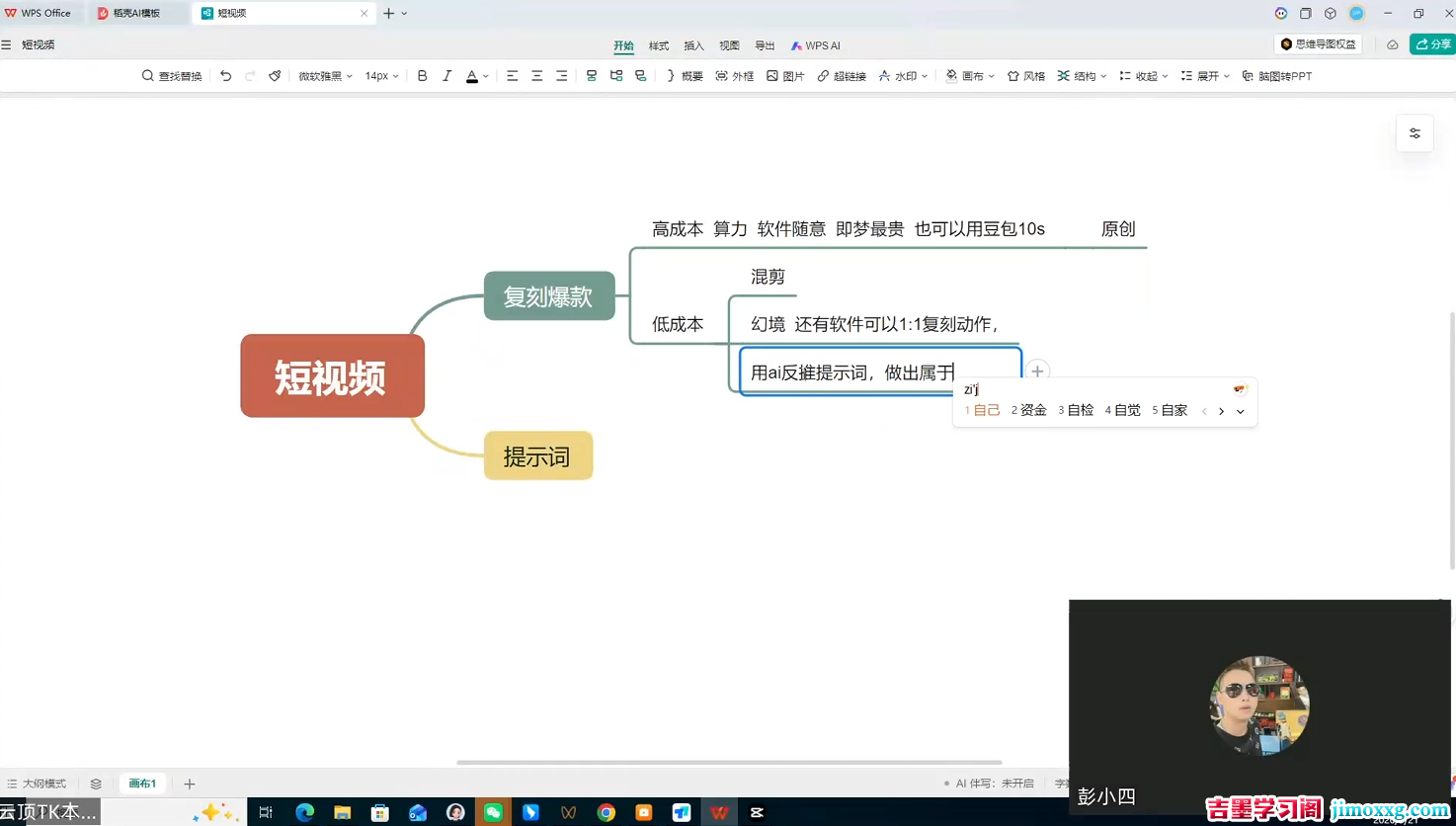Open the 收起 collapse dropdown
Image resolution: width=1456 pixels, height=826 pixels.
pyautogui.click(x=1143, y=76)
